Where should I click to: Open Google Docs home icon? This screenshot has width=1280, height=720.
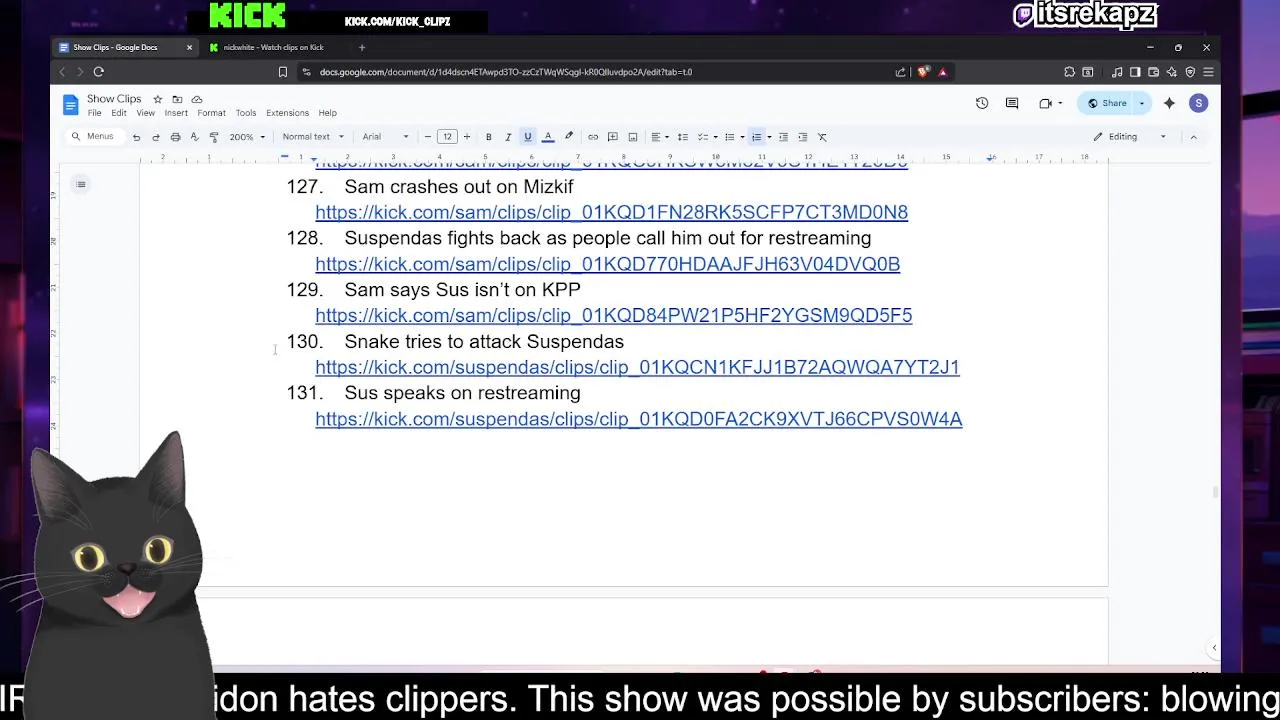(x=70, y=104)
